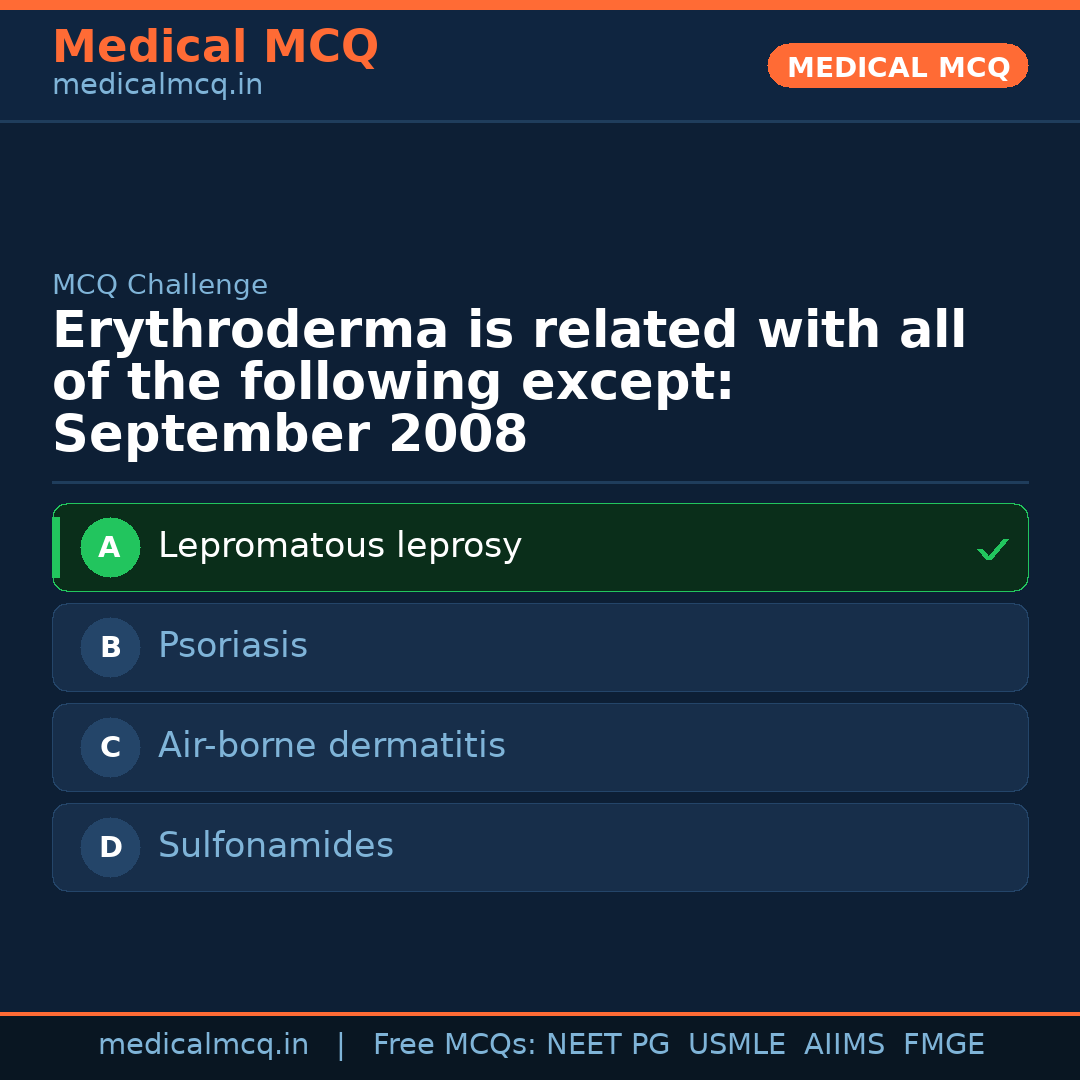Open the MCQ Challenge tab label
Screen dimensions: 1080x1080
[160, 284]
